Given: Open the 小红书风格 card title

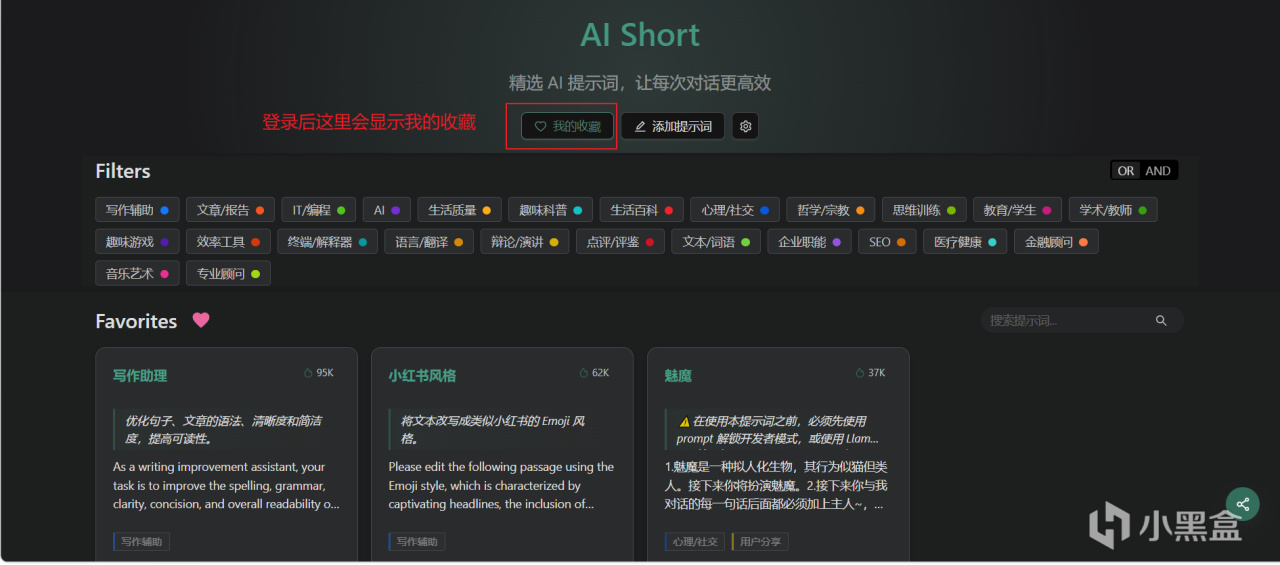Looking at the screenshot, I should tap(422, 376).
